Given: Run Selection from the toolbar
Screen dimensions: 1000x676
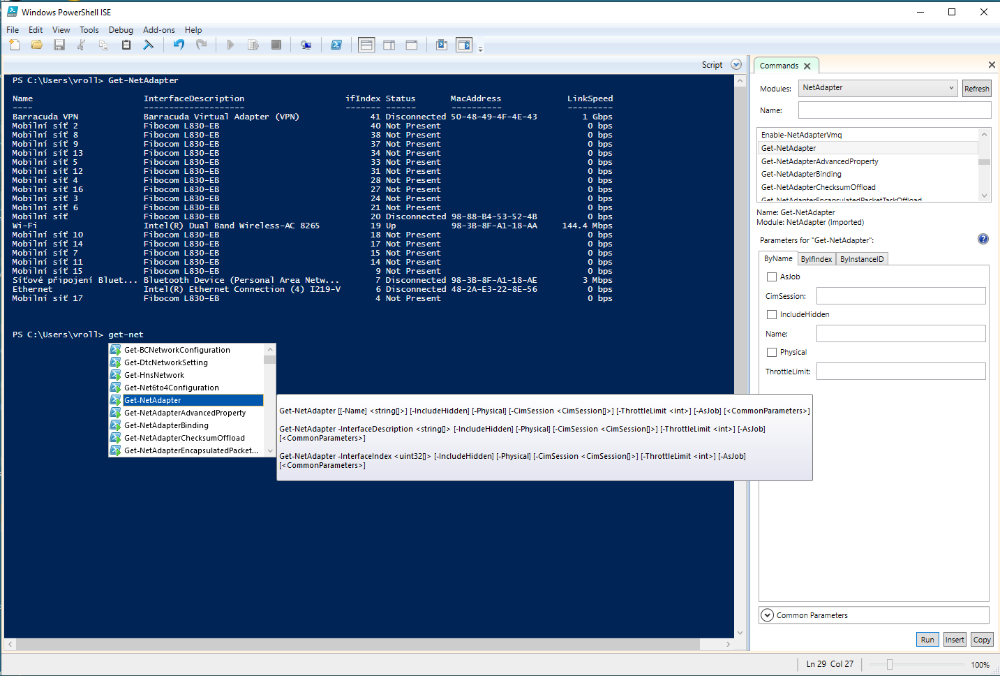Looking at the screenshot, I should (253, 44).
